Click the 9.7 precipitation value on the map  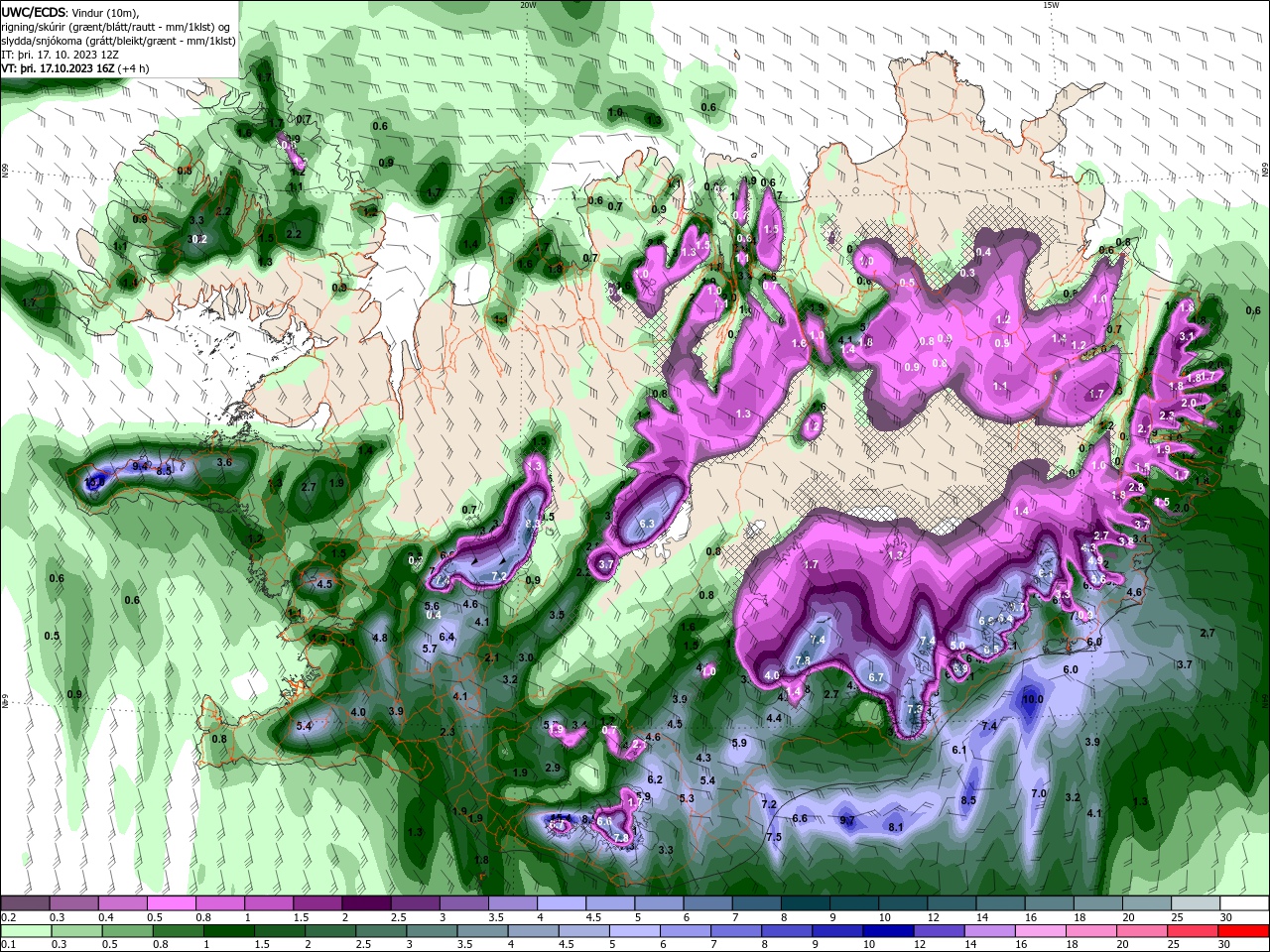847,820
